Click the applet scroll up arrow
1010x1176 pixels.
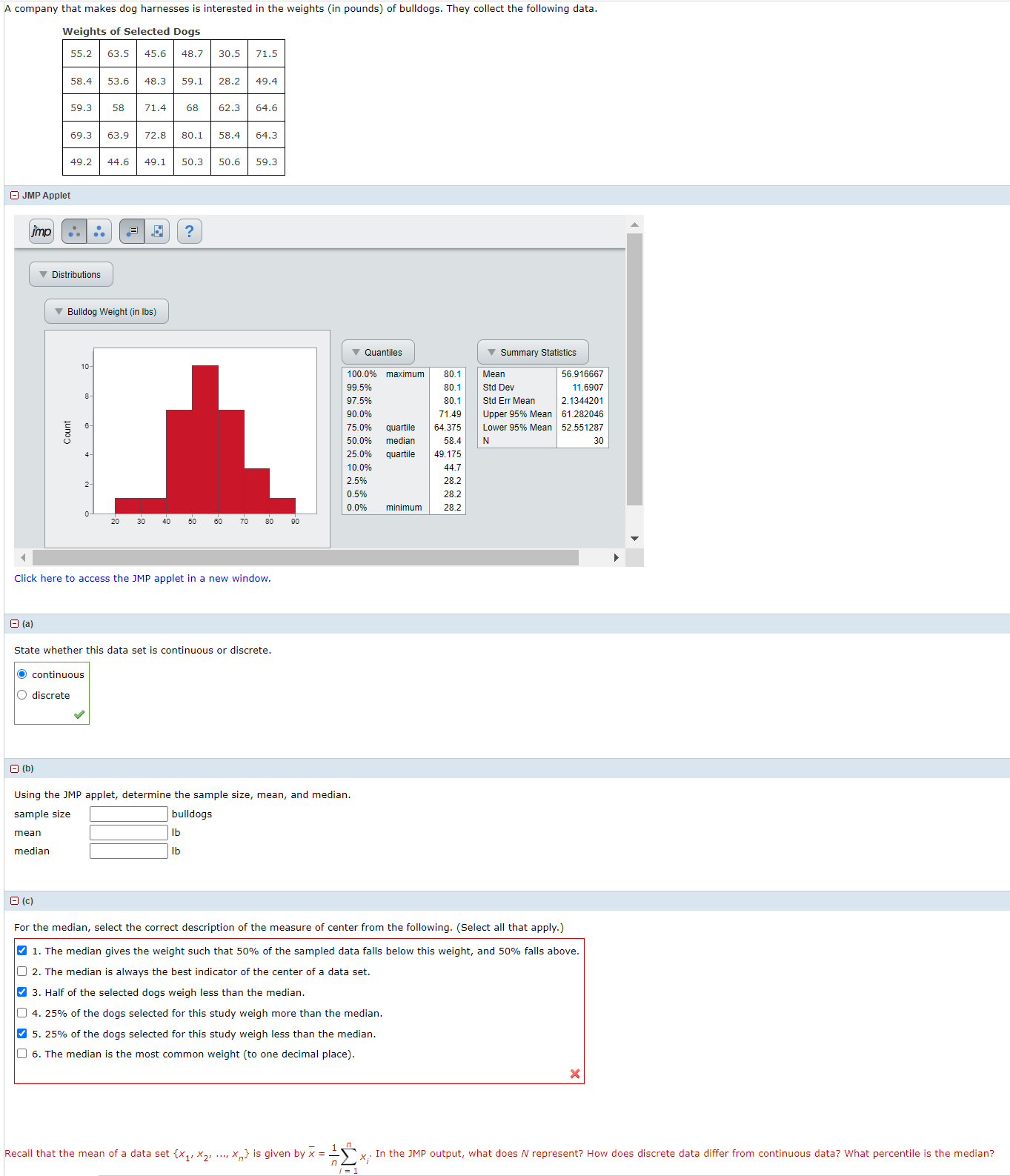tap(634, 225)
